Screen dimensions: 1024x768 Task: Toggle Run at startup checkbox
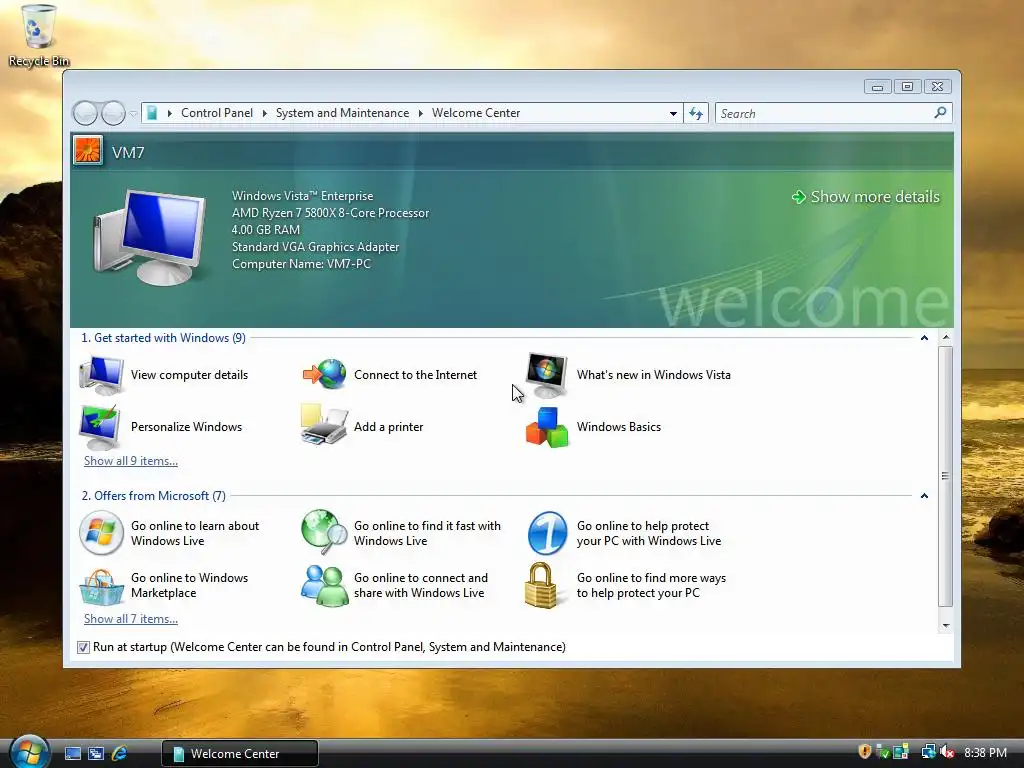click(x=83, y=647)
